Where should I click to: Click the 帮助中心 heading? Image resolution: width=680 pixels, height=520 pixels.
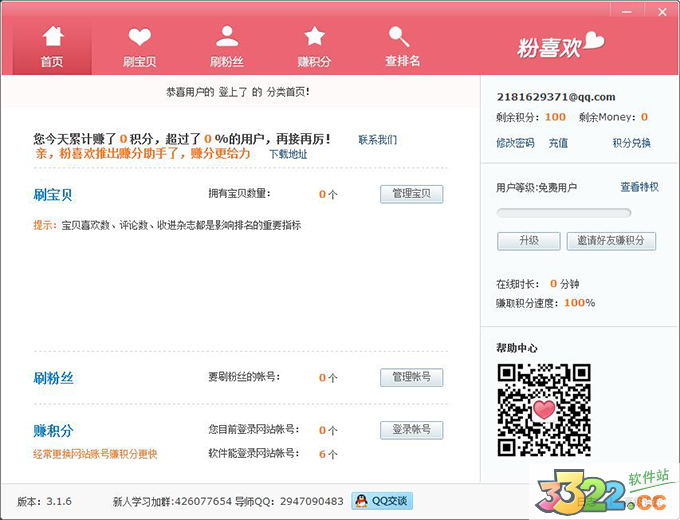point(517,348)
